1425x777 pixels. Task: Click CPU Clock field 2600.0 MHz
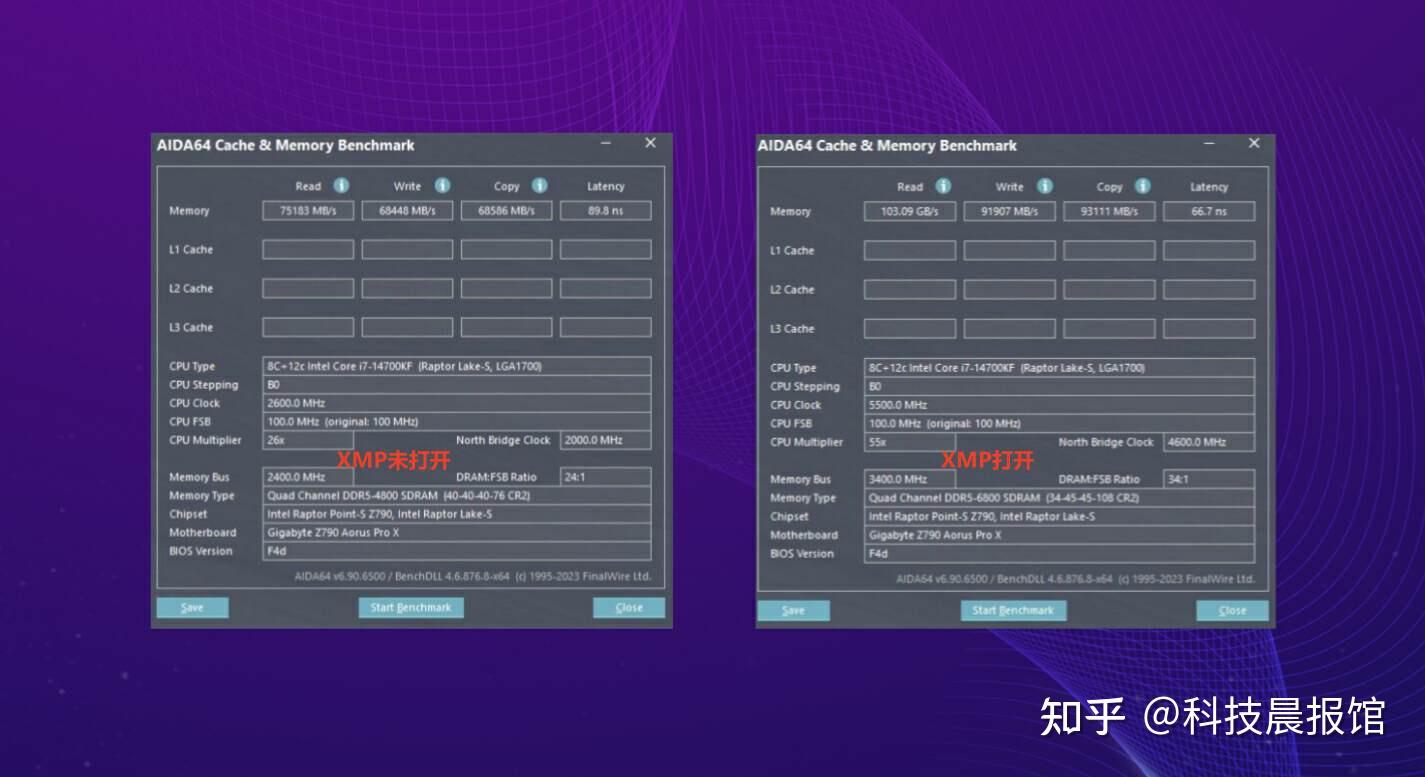(x=457, y=403)
